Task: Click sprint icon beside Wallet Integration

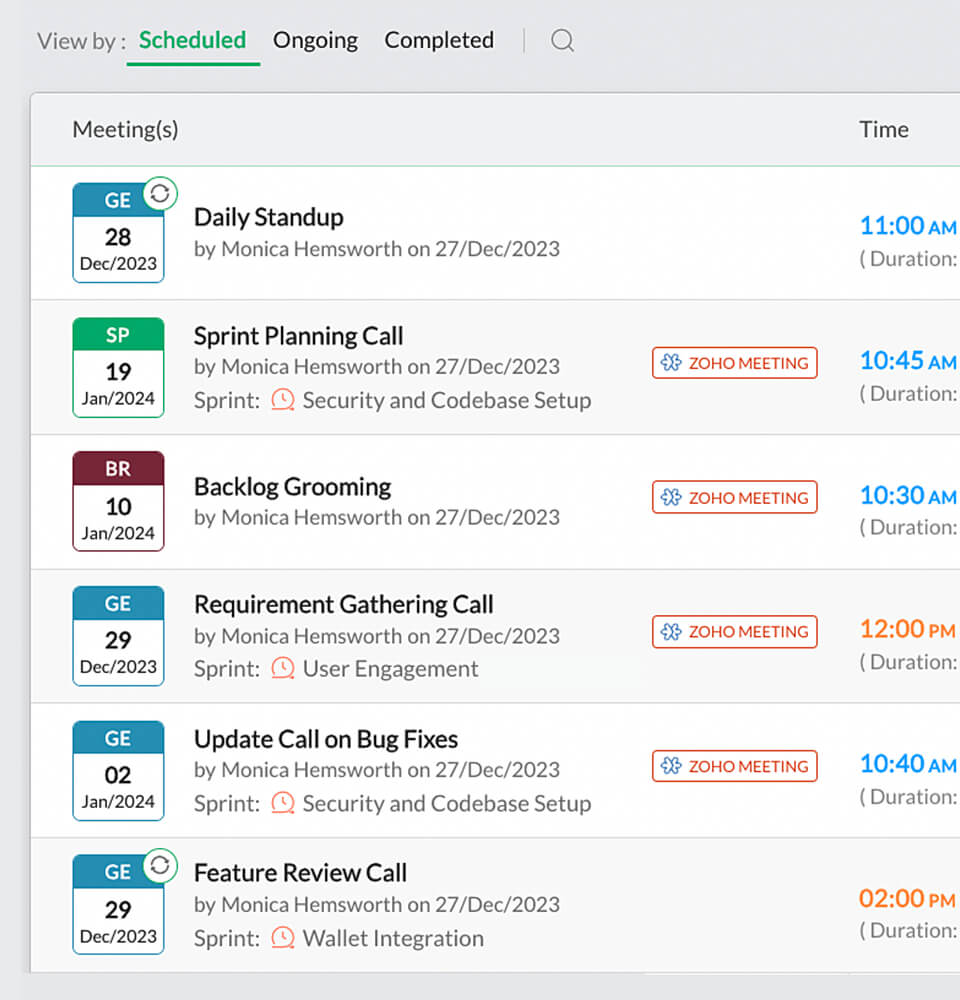Action: (283, 938)
